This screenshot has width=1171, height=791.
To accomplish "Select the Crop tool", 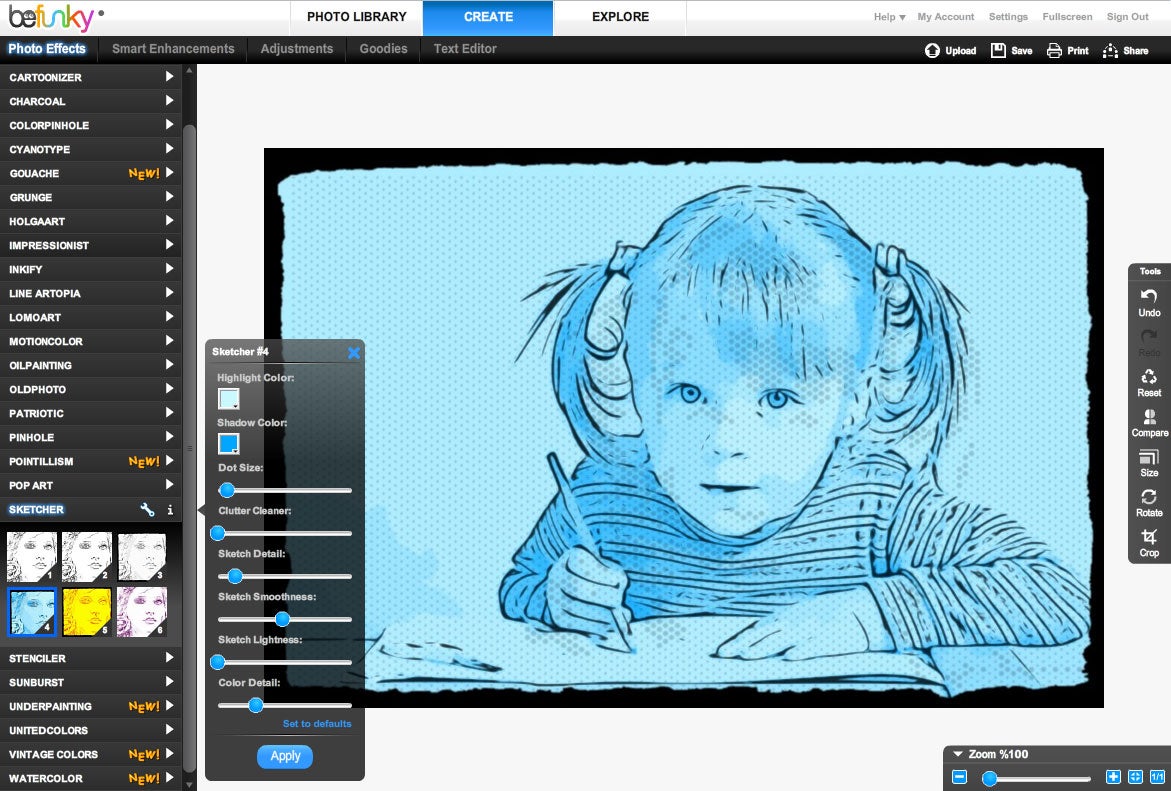I will pos(1149,542).
